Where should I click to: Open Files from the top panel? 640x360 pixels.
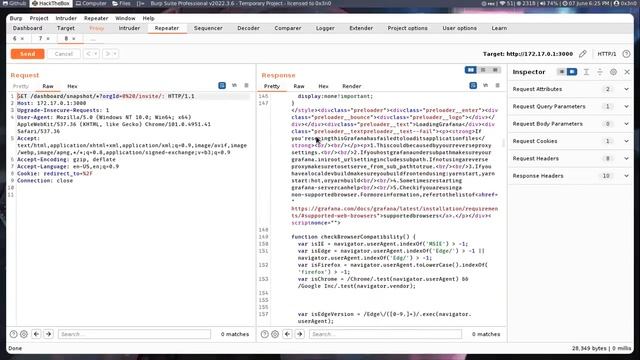[x=121, y=3]
